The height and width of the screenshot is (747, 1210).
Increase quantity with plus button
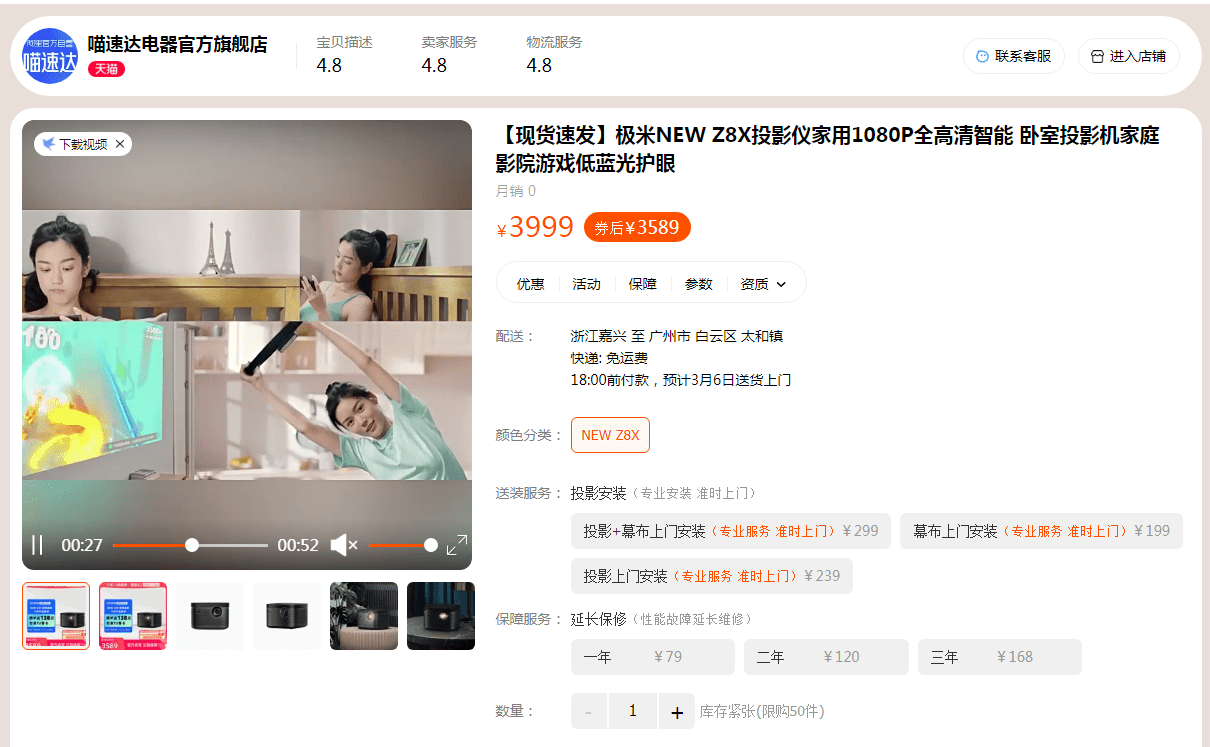[677, 711]
